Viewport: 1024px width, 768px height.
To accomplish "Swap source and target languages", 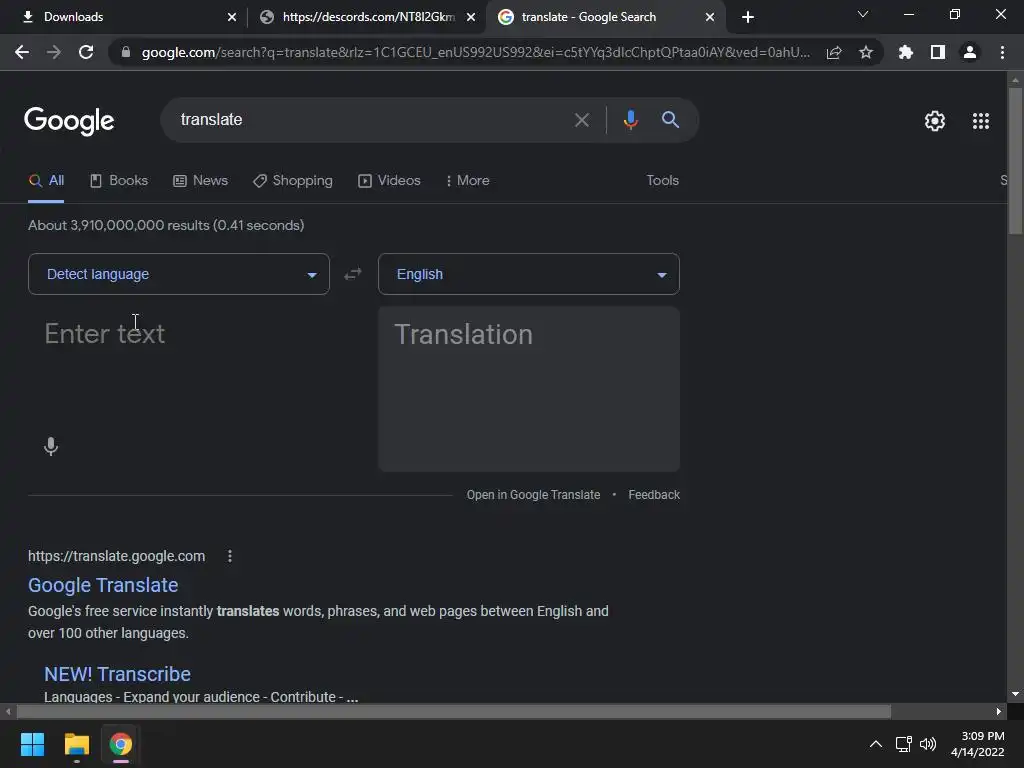I will tap(353, 274).
